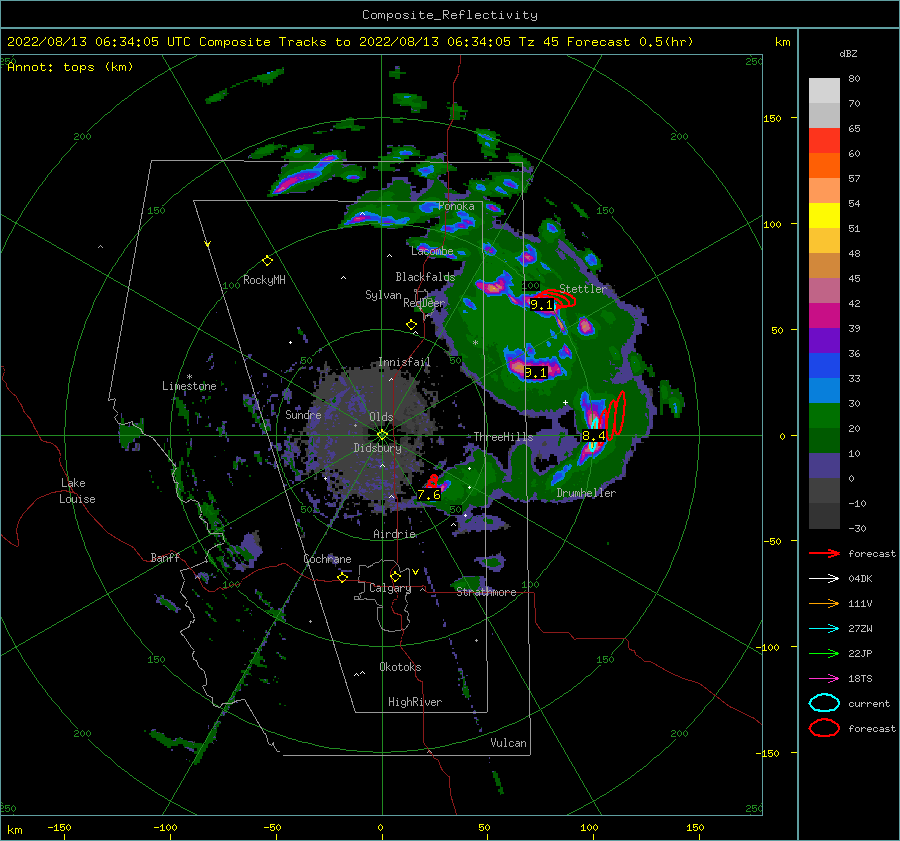
Task: Click the orange 111V arrow symbol
Action: [824, 603]
